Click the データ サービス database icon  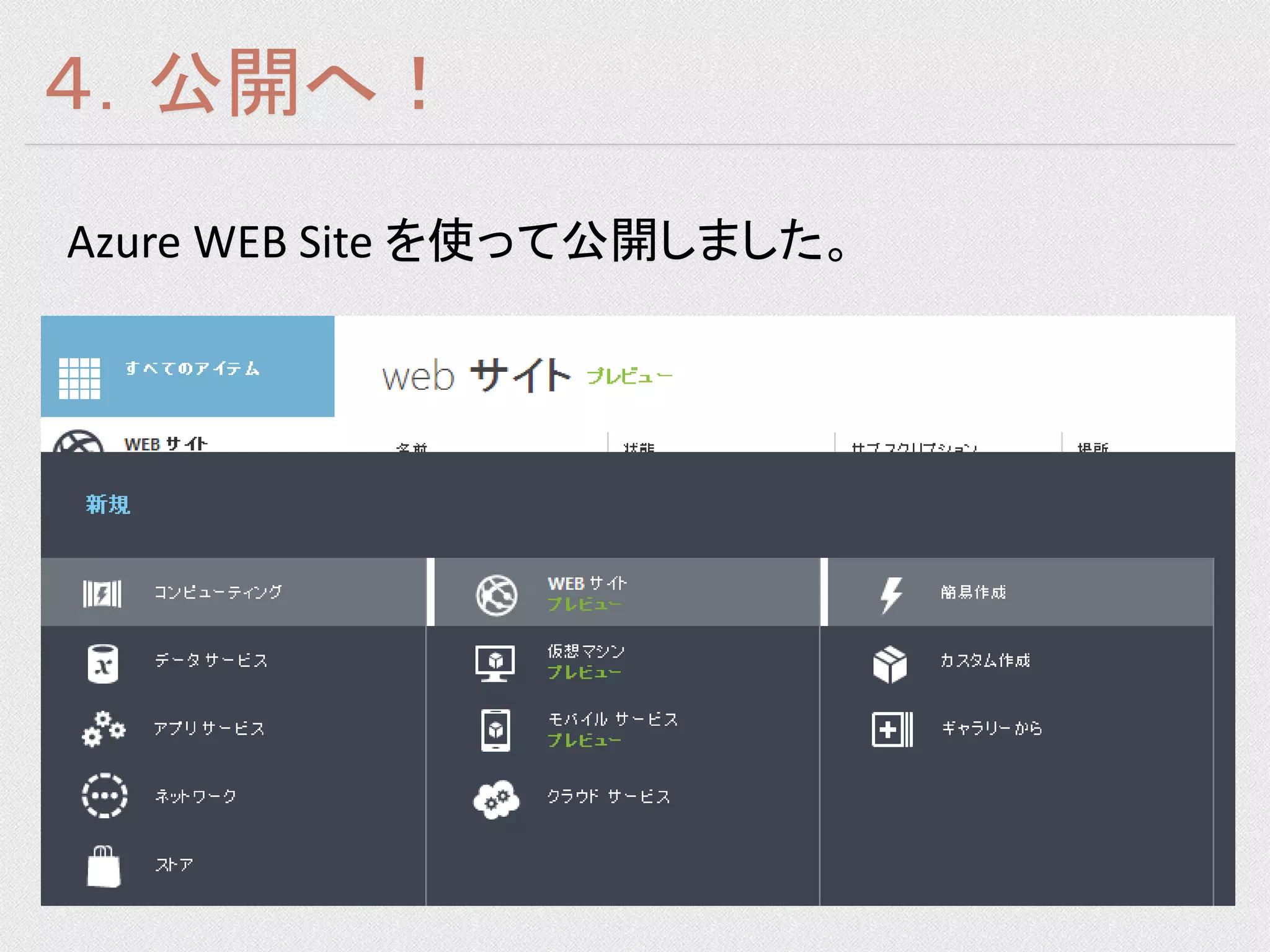click(103, 664)
